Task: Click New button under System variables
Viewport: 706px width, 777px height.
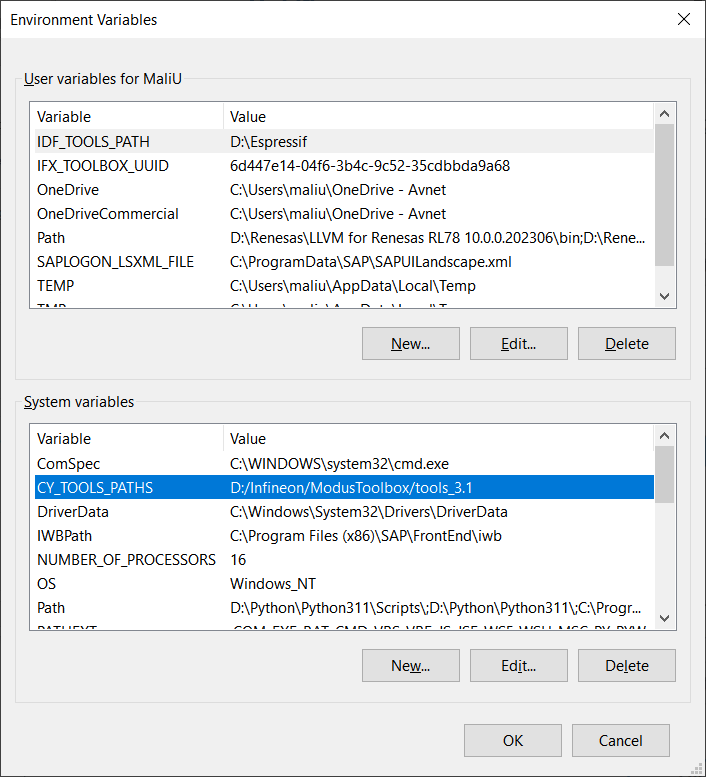Action: pos(410,665)
